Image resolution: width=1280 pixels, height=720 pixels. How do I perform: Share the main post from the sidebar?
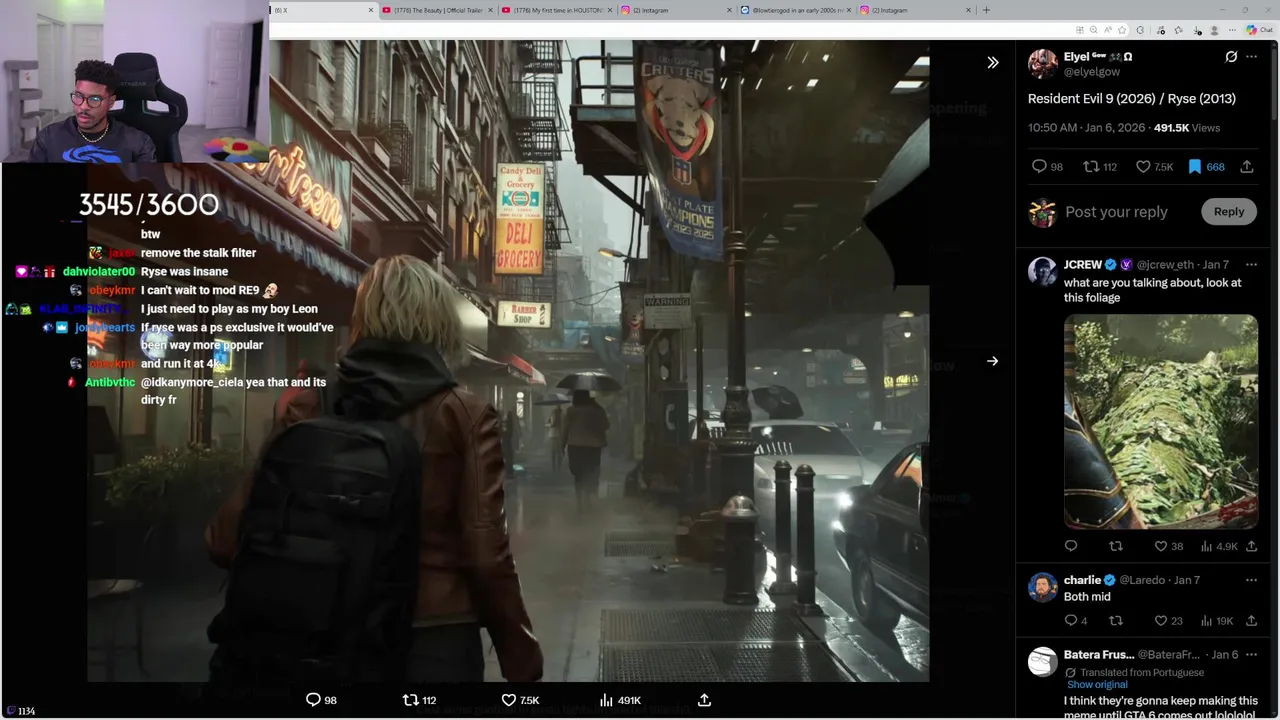(1247, 167)
